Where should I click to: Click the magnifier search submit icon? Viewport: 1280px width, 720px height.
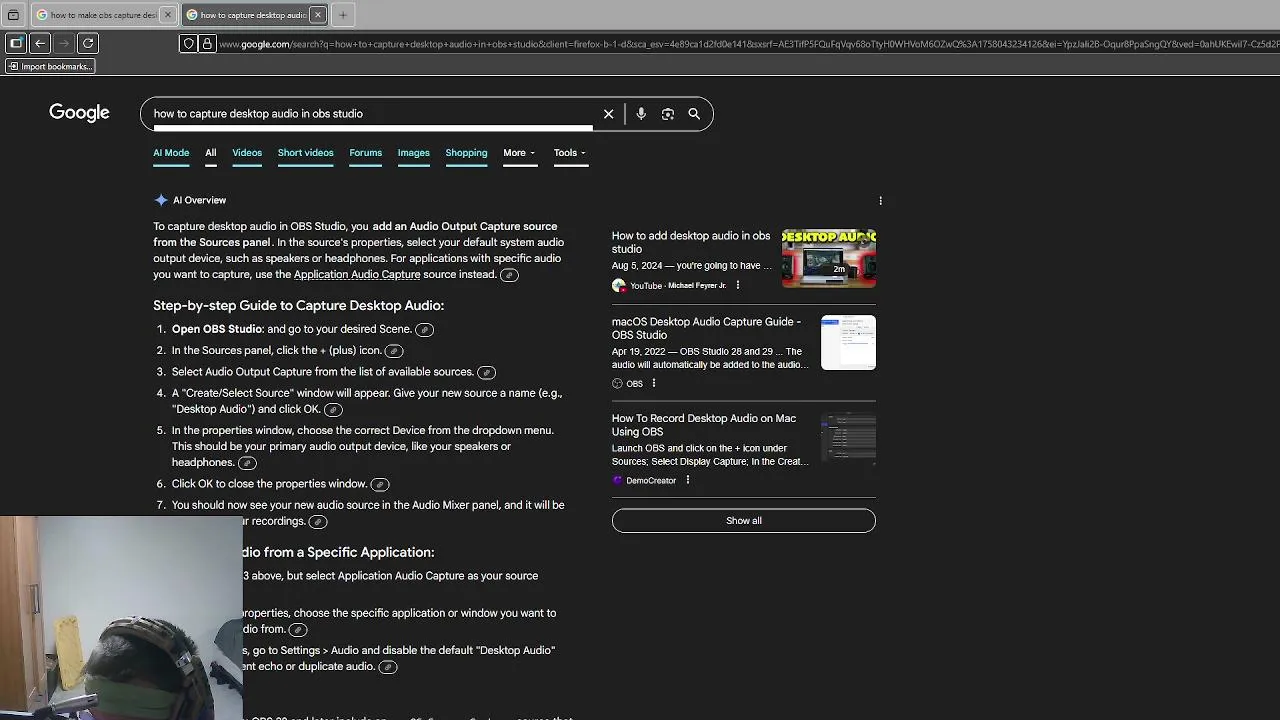[694, 114]
